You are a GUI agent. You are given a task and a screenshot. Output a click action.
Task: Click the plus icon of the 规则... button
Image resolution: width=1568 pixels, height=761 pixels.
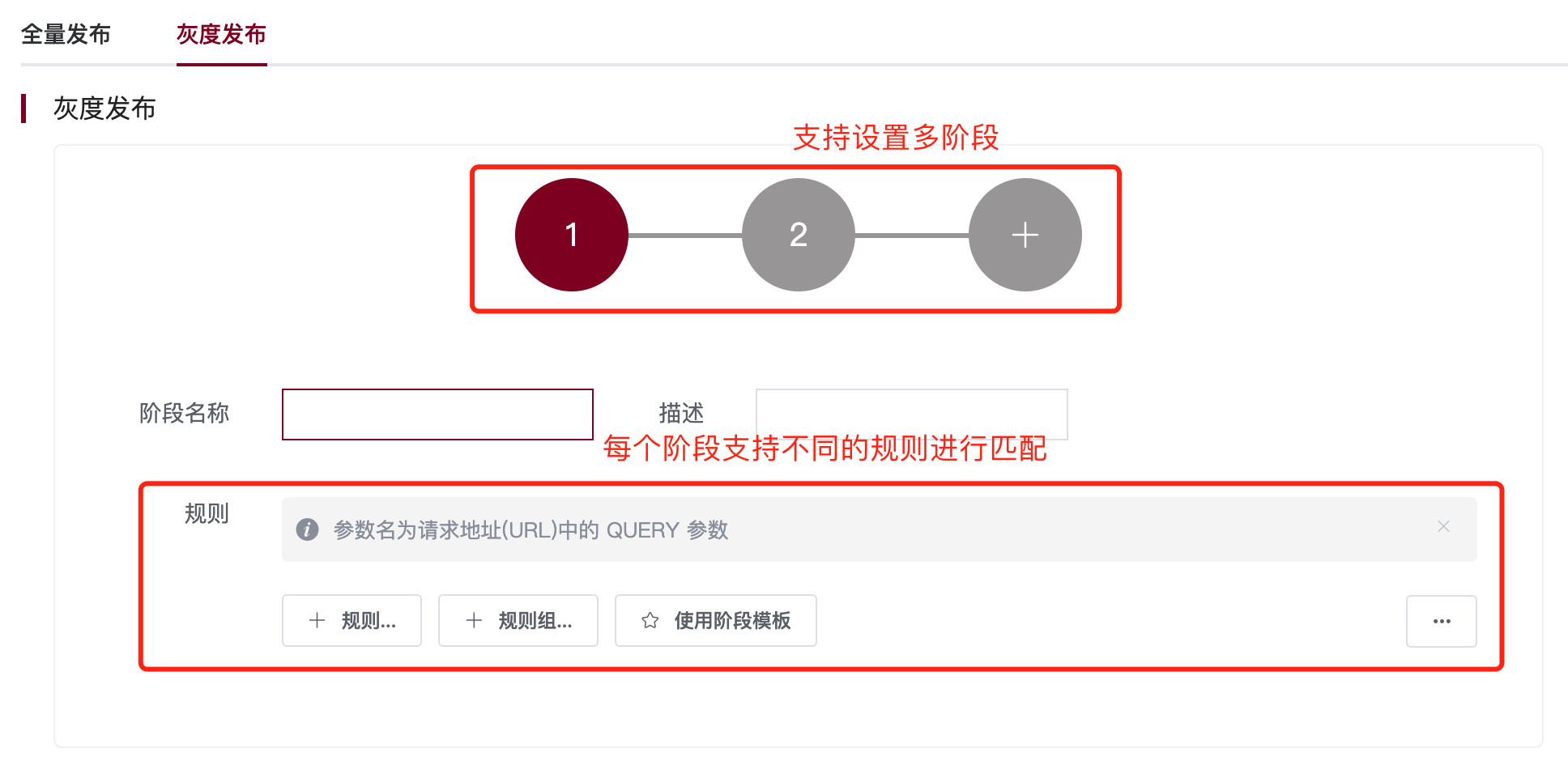tap(317, 621)
